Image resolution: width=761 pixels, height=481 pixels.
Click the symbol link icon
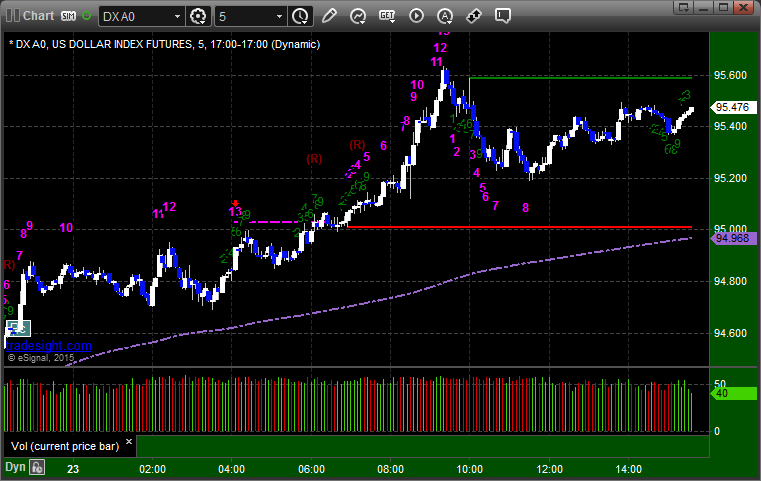[474, 16]
